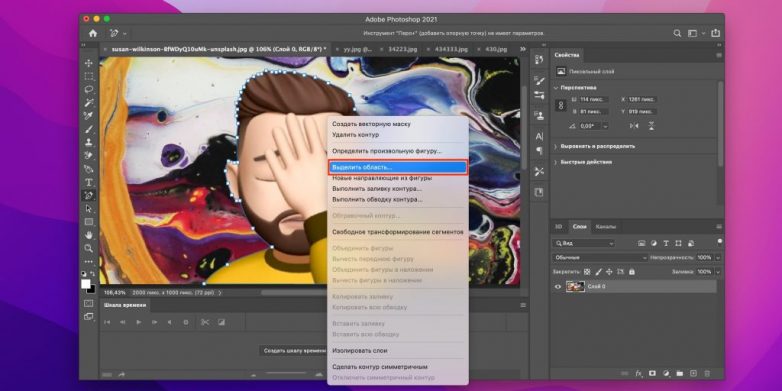Switch to the Каналы tab
Image resolution: width=782 pixels, height=391 pixels.
tap(605, 227)
